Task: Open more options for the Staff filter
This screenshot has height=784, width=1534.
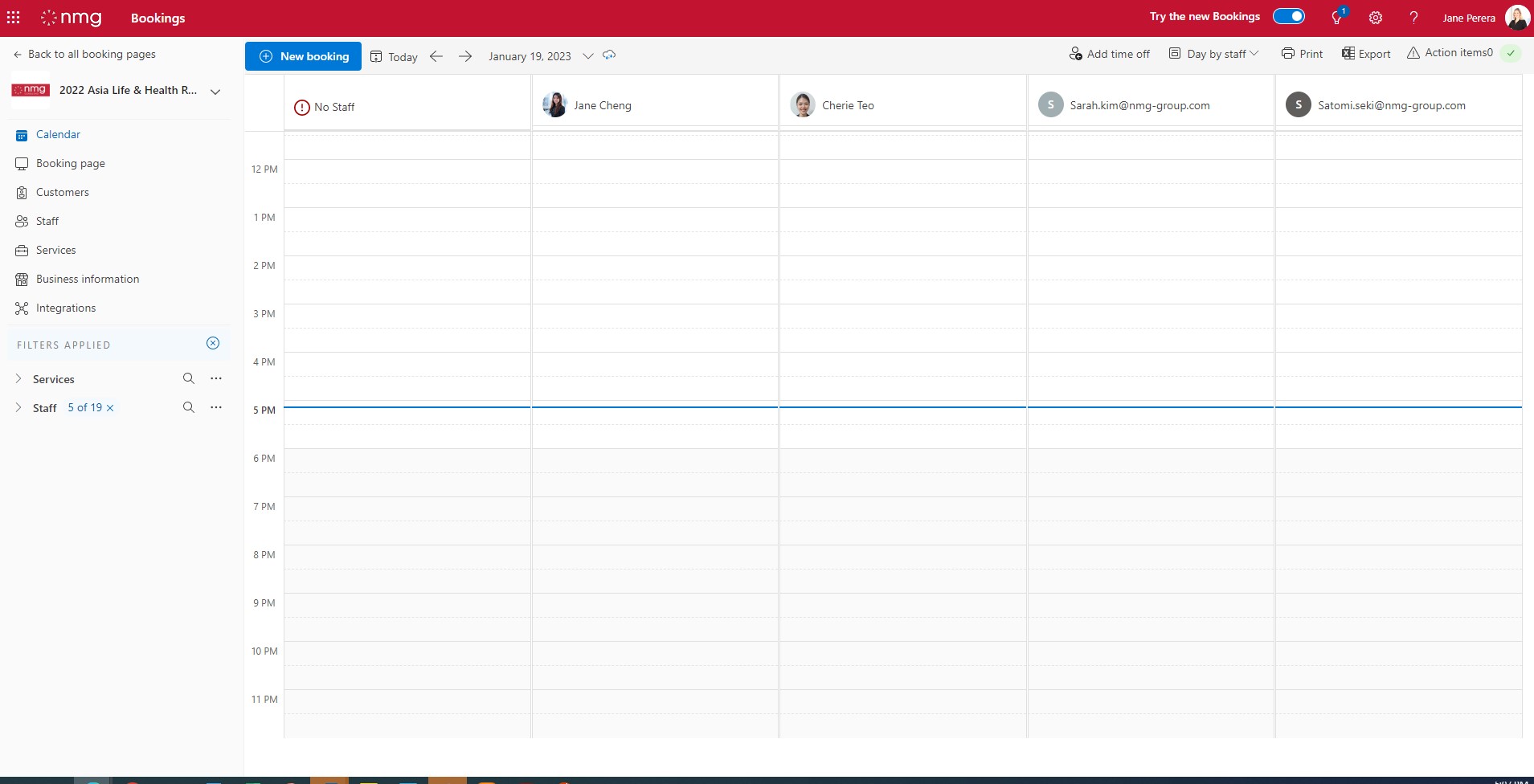Action: click(x=215, y=407)
